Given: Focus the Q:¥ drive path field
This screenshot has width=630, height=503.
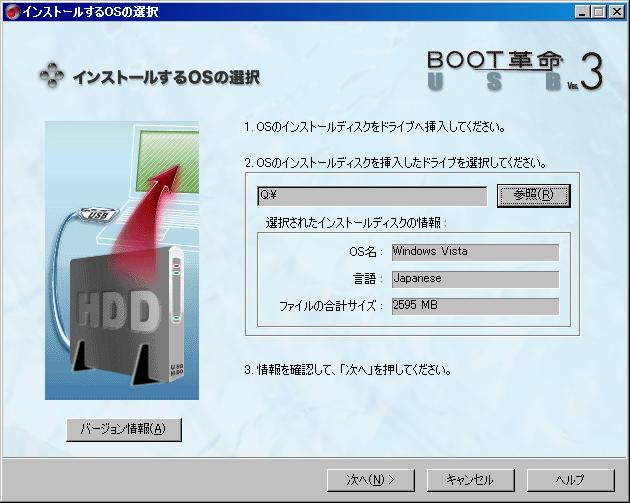Looking at the screenshot, I should coord(372,196).
